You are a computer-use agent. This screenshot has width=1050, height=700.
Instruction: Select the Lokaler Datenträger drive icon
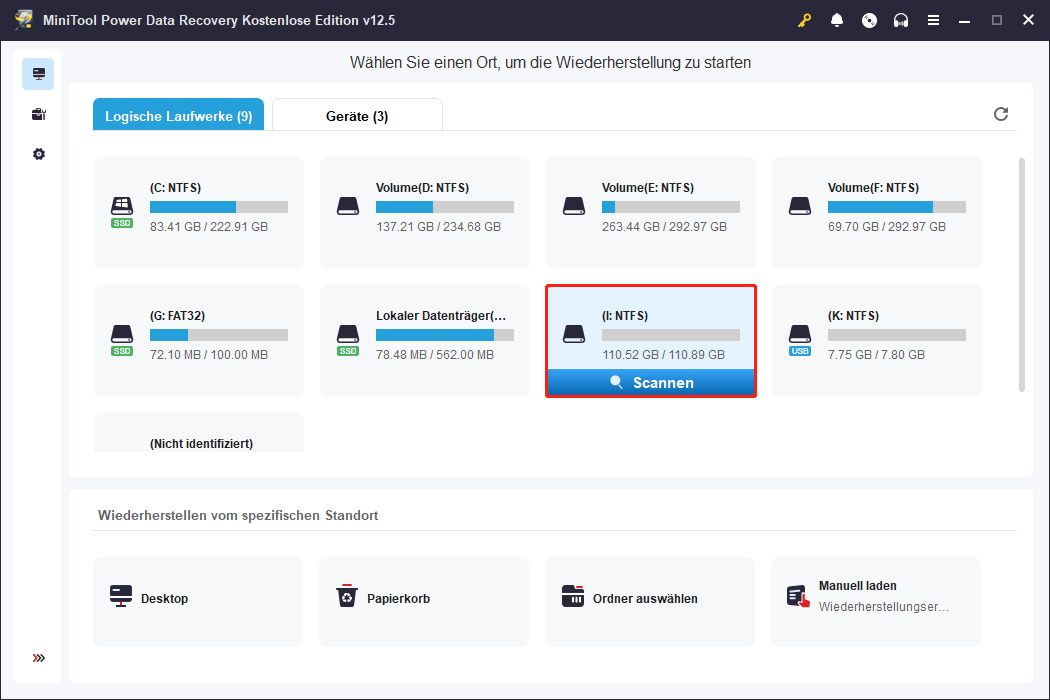point(348,339)
